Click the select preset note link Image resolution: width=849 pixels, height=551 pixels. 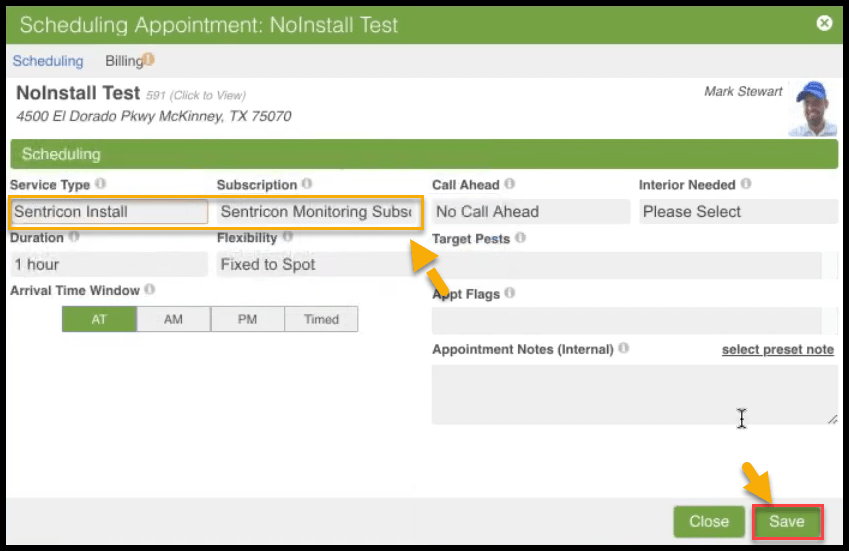pyautogui.click(x=777, y=350)
